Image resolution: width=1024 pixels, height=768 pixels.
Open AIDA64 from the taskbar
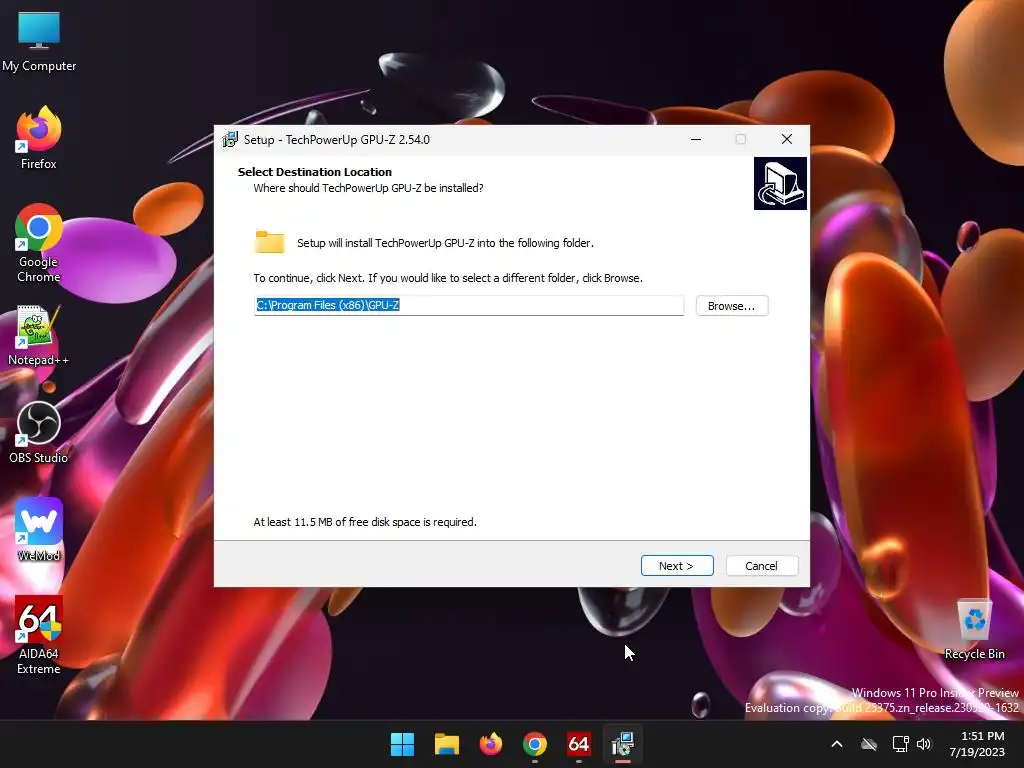[x=579, y=744]
